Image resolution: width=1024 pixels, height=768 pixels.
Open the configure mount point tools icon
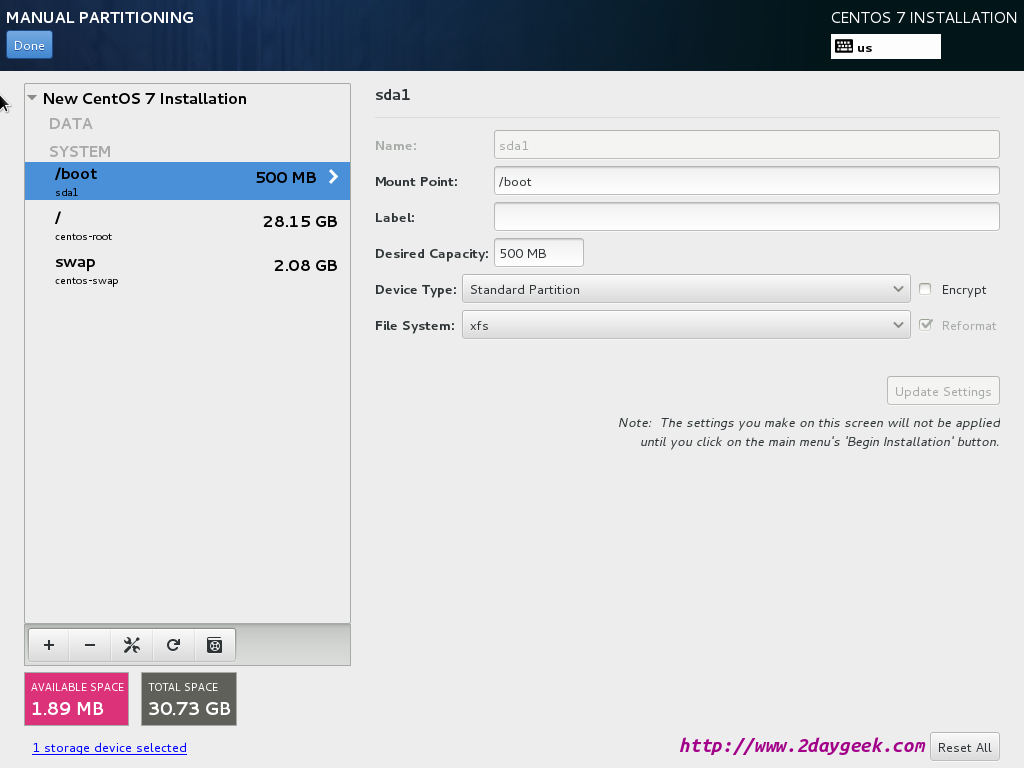tap(131, 645)
